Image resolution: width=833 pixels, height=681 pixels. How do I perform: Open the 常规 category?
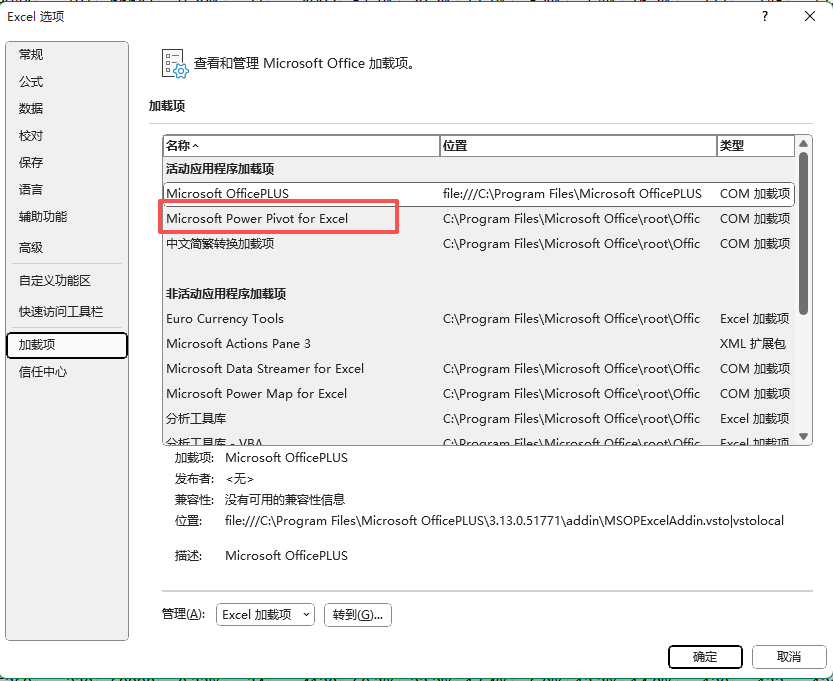(31, 55)
